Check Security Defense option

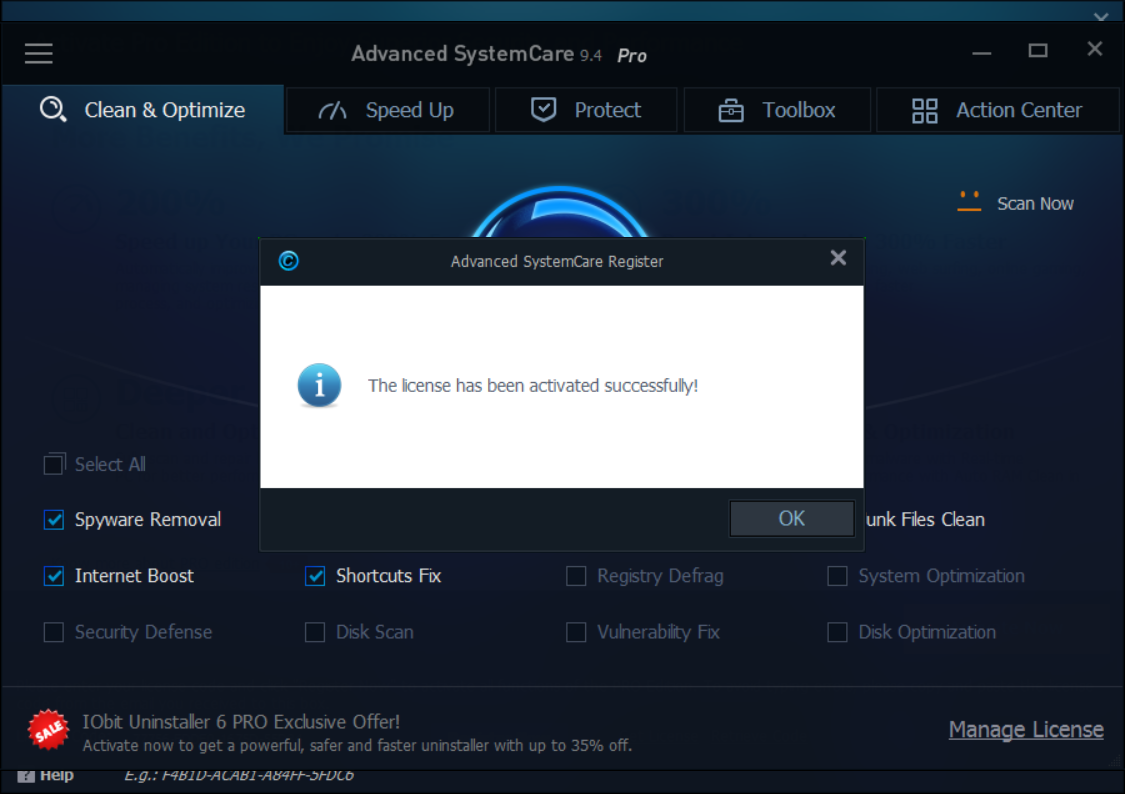tap(54, 632)
